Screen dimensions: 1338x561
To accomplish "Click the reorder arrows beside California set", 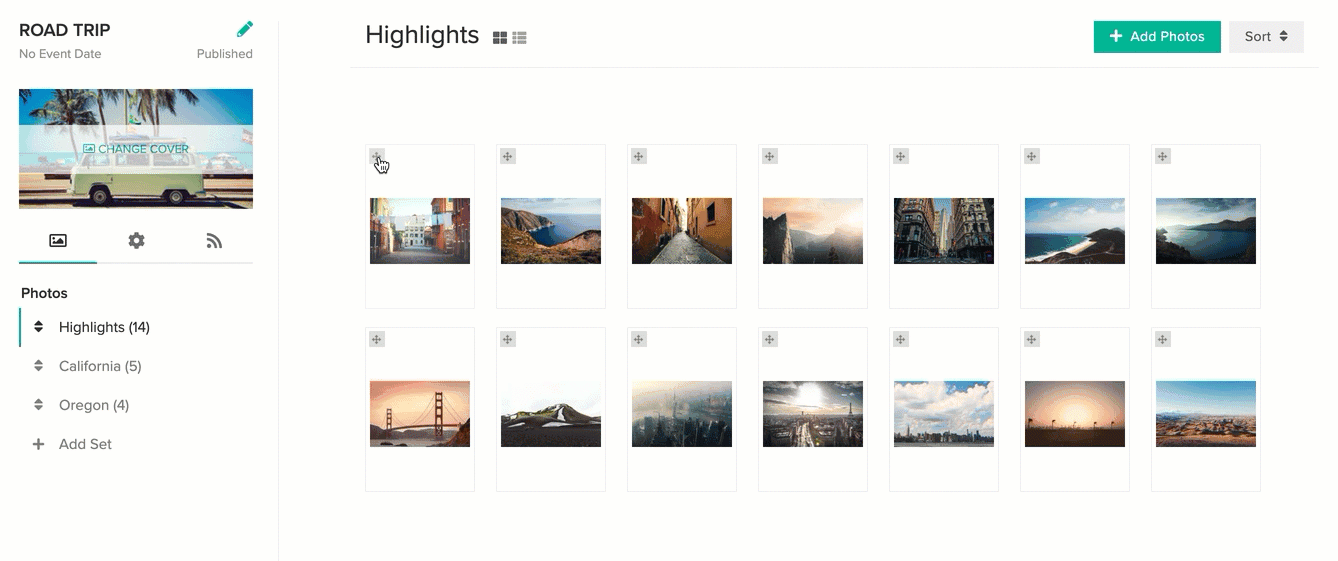I will point(38,366).
